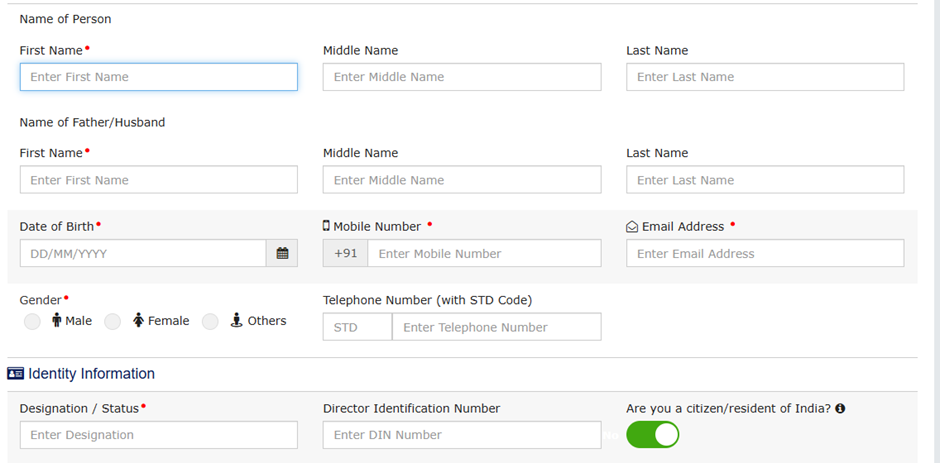Image resolution: width=940 pixels, height=463 pixels.
Task: Click the mobile phone icon beside Mobile Number
Action: pyautogui.click(x=326, y=227)
